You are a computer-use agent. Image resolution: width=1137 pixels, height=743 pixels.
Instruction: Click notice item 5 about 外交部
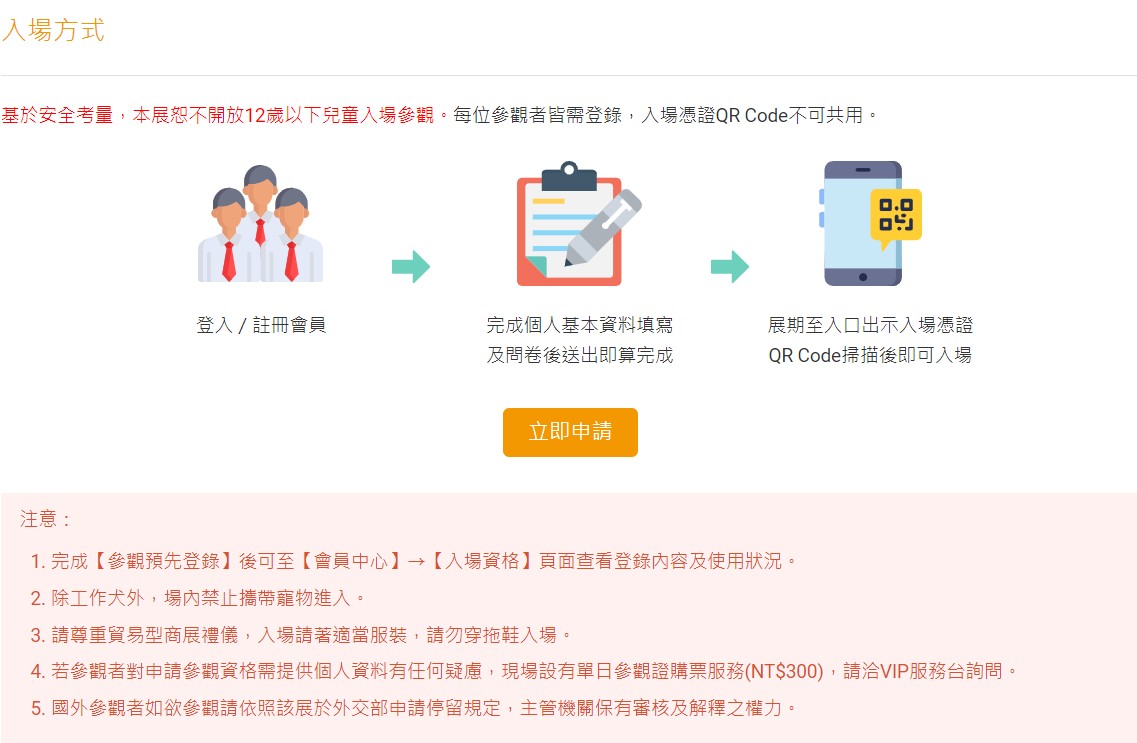413,707
